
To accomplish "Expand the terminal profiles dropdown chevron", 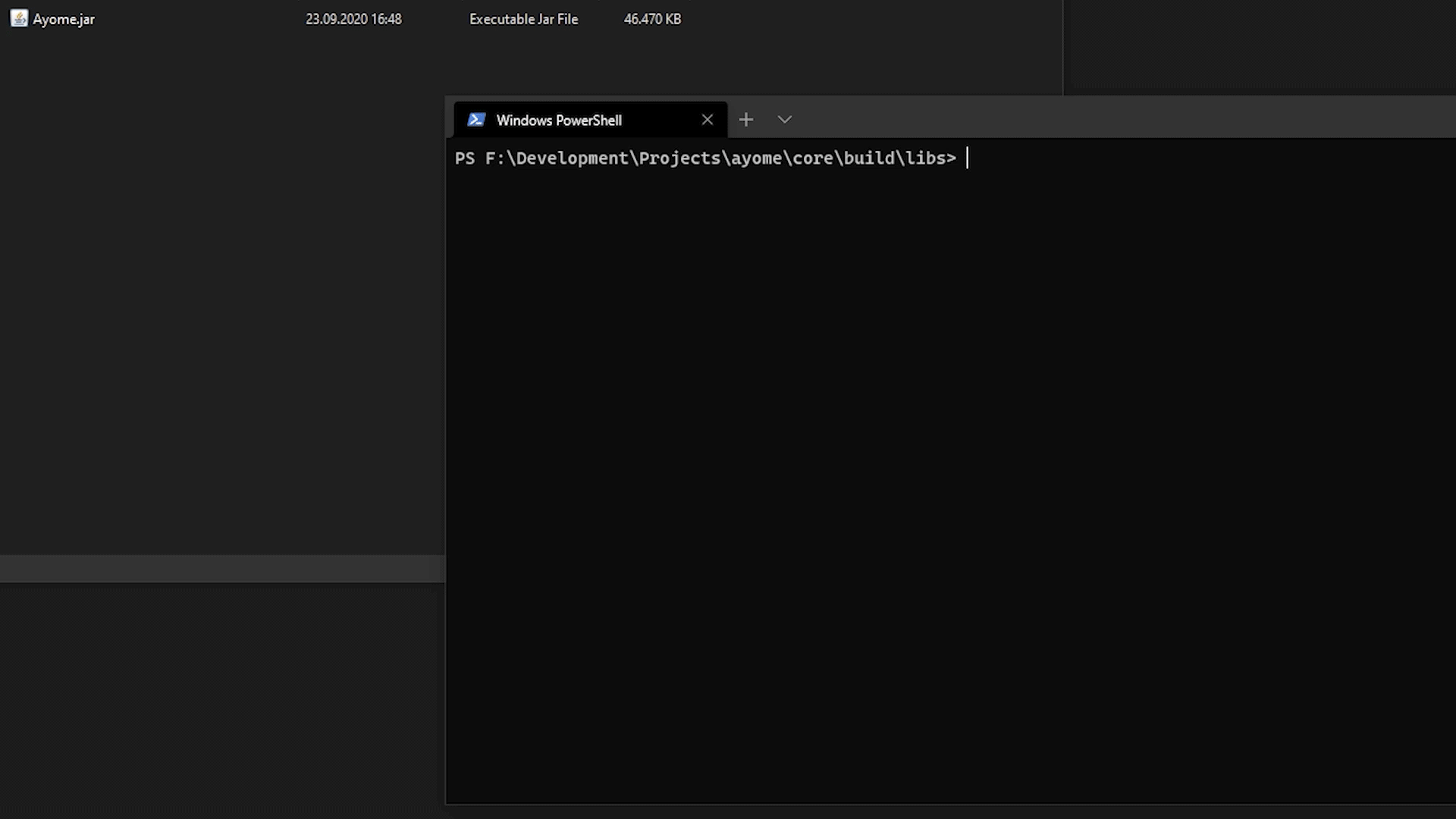I will (x=785, y=120).
